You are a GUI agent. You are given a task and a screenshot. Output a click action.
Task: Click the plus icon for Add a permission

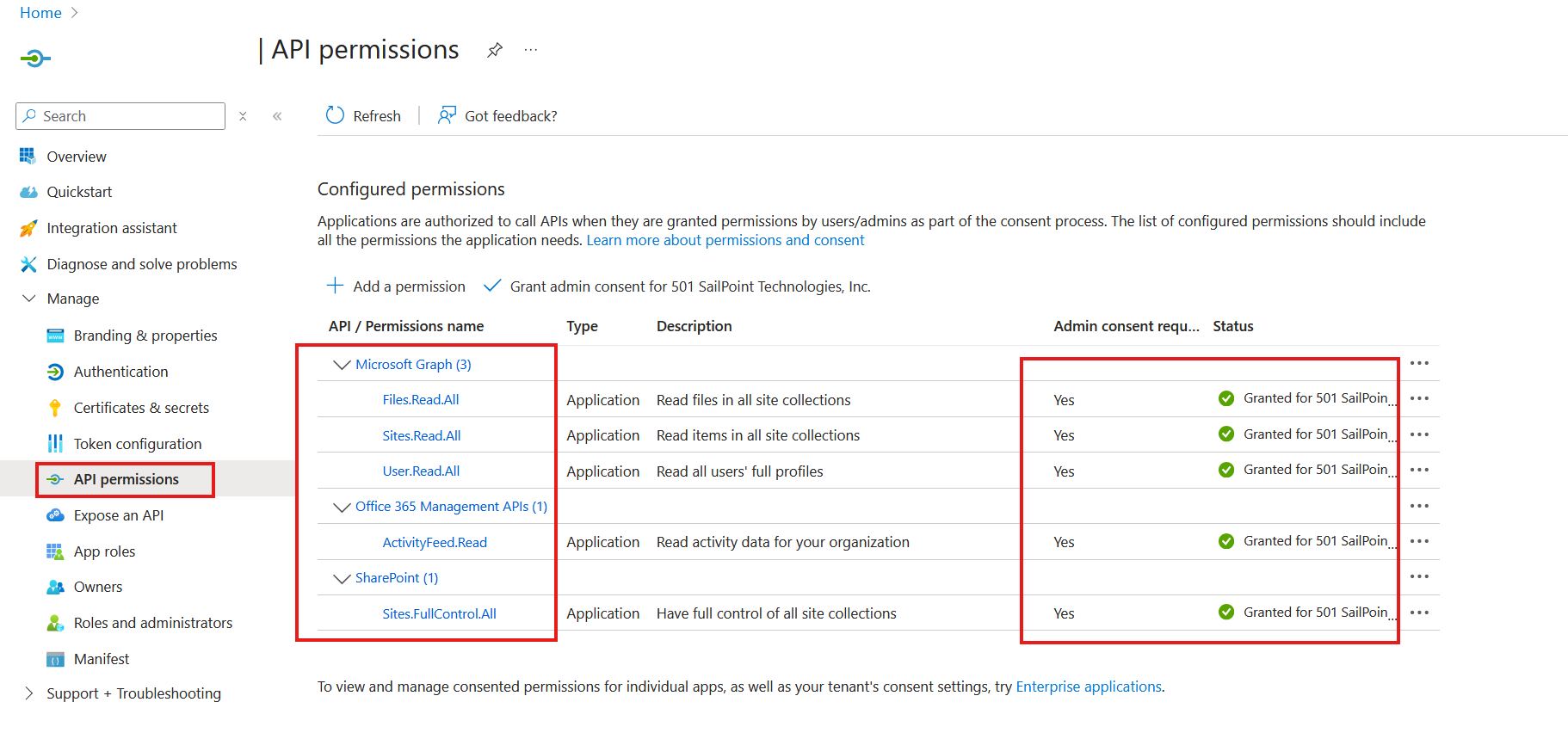(x=335, y=286)
